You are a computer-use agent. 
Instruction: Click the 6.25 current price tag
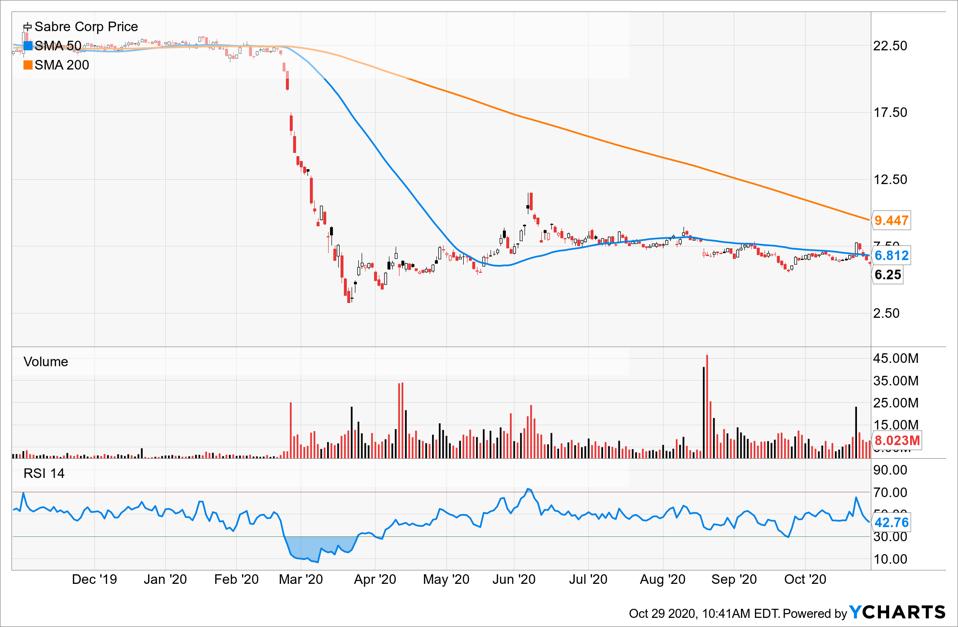click(x=888, y=275)
